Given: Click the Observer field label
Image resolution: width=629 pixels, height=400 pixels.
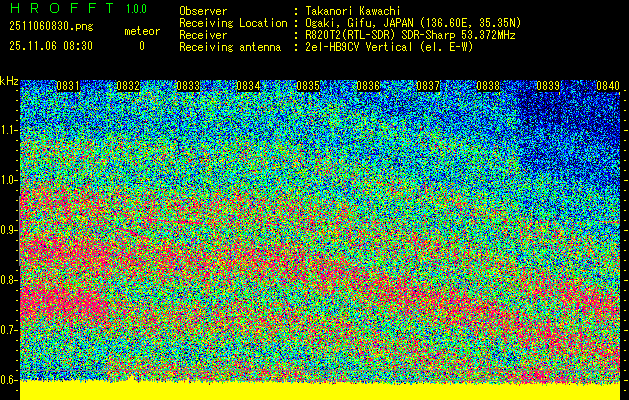Looking at the screenshot, I should coord(203,11).
